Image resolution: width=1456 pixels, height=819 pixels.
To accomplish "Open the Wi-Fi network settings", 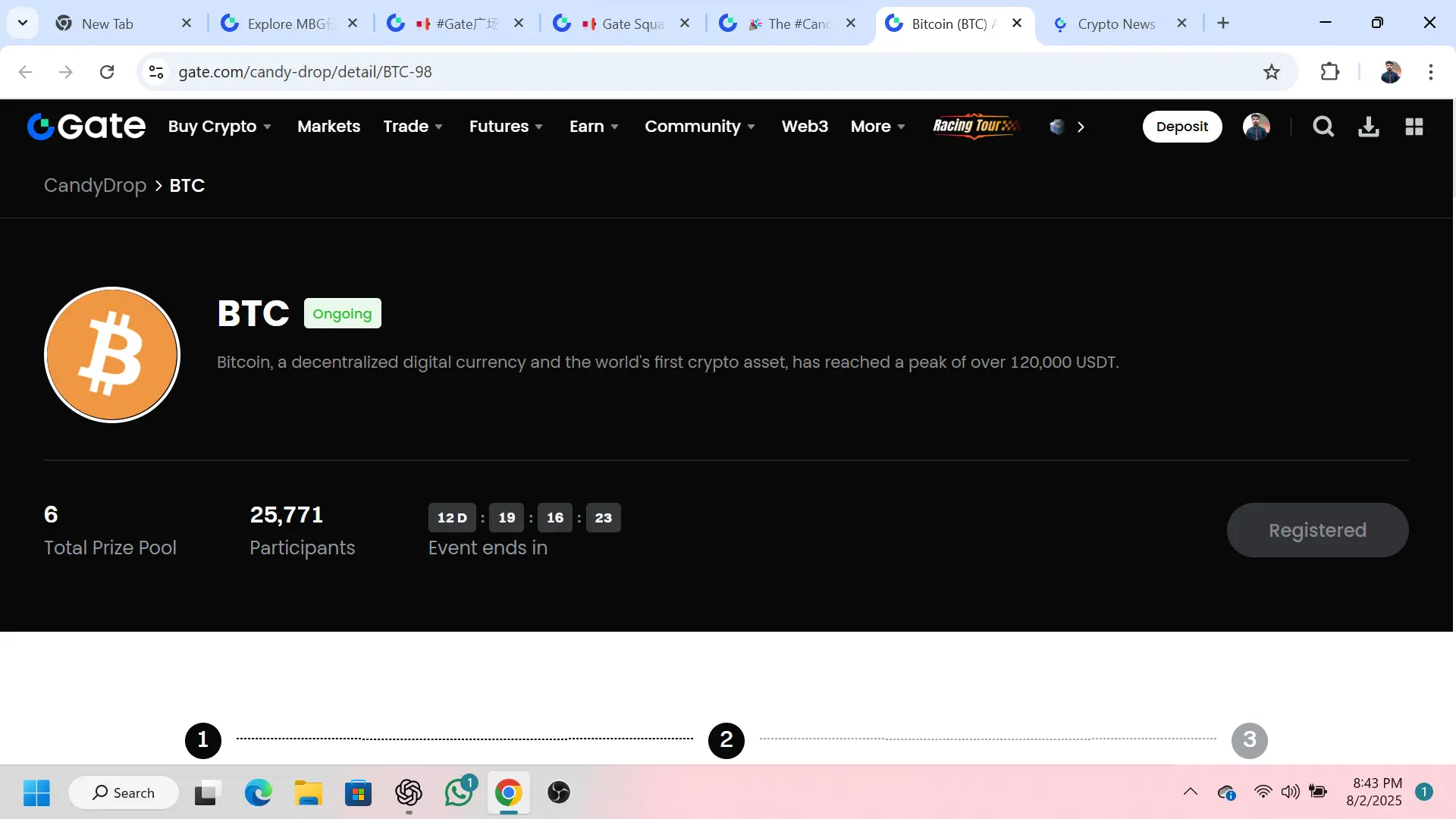I will [1263, 792].
